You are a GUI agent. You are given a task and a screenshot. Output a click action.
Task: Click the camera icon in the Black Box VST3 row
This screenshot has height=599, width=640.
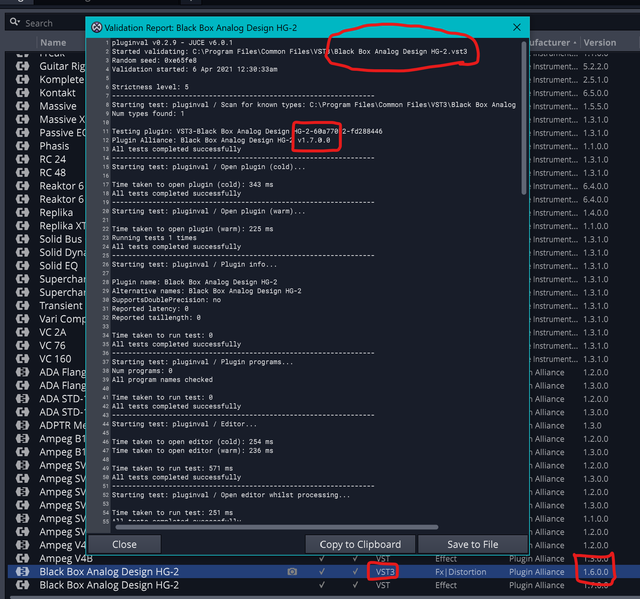tap(292, 572)
